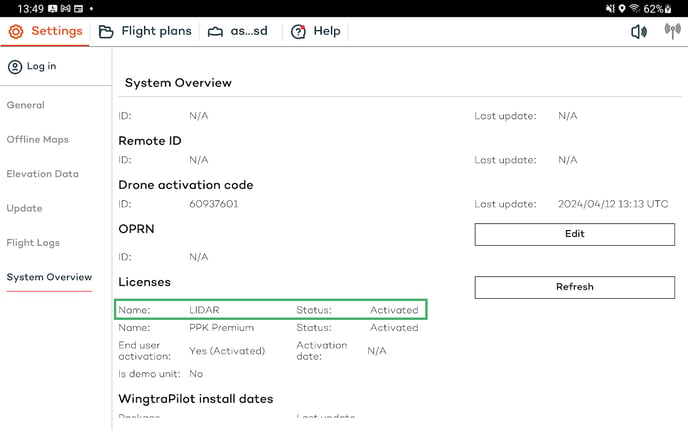Screen dimensions: 688x430
Task: Click the muted vibrate status icon
Action: (610, 8)
